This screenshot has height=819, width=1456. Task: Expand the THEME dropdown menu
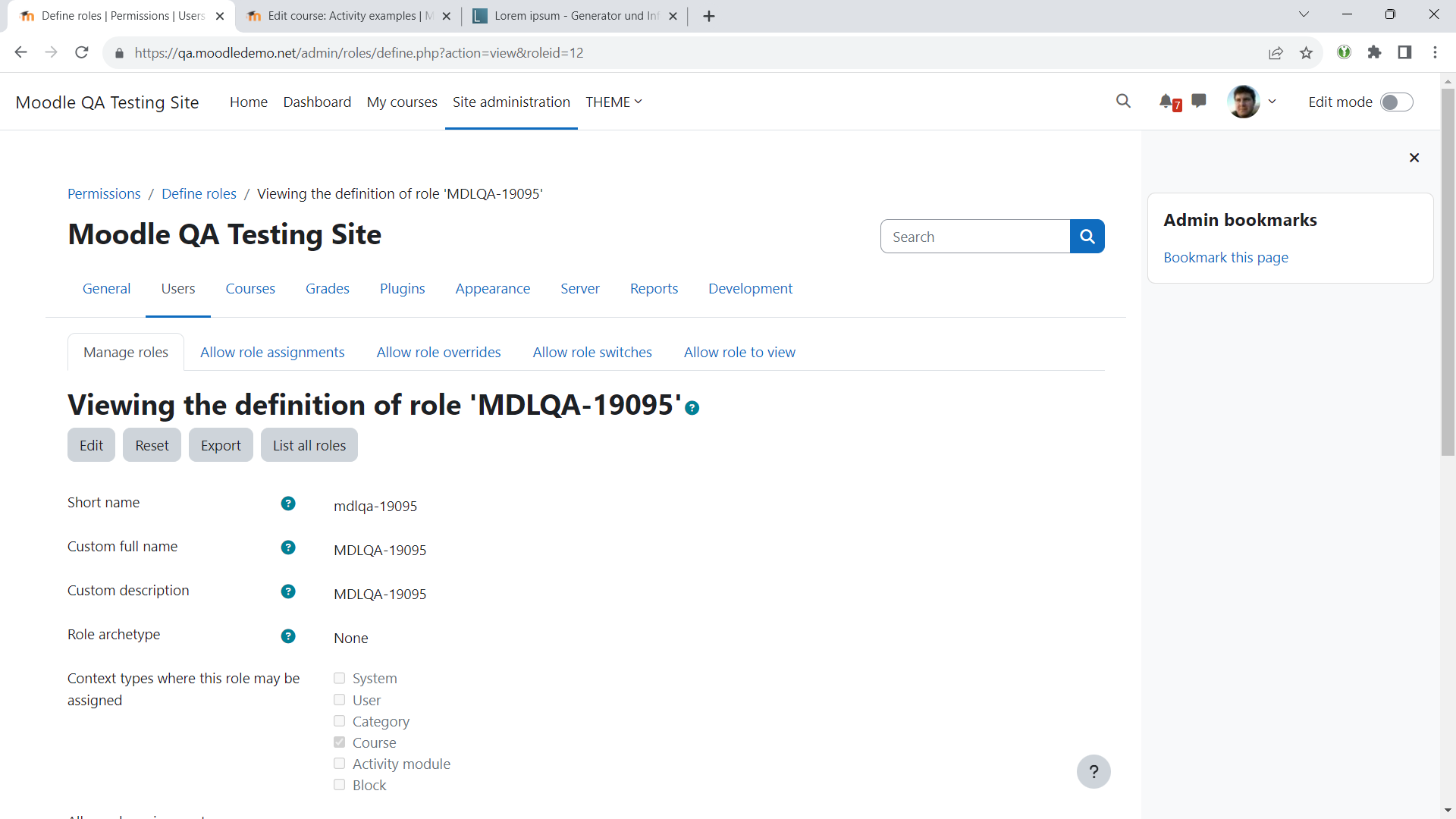pos(613,102)
